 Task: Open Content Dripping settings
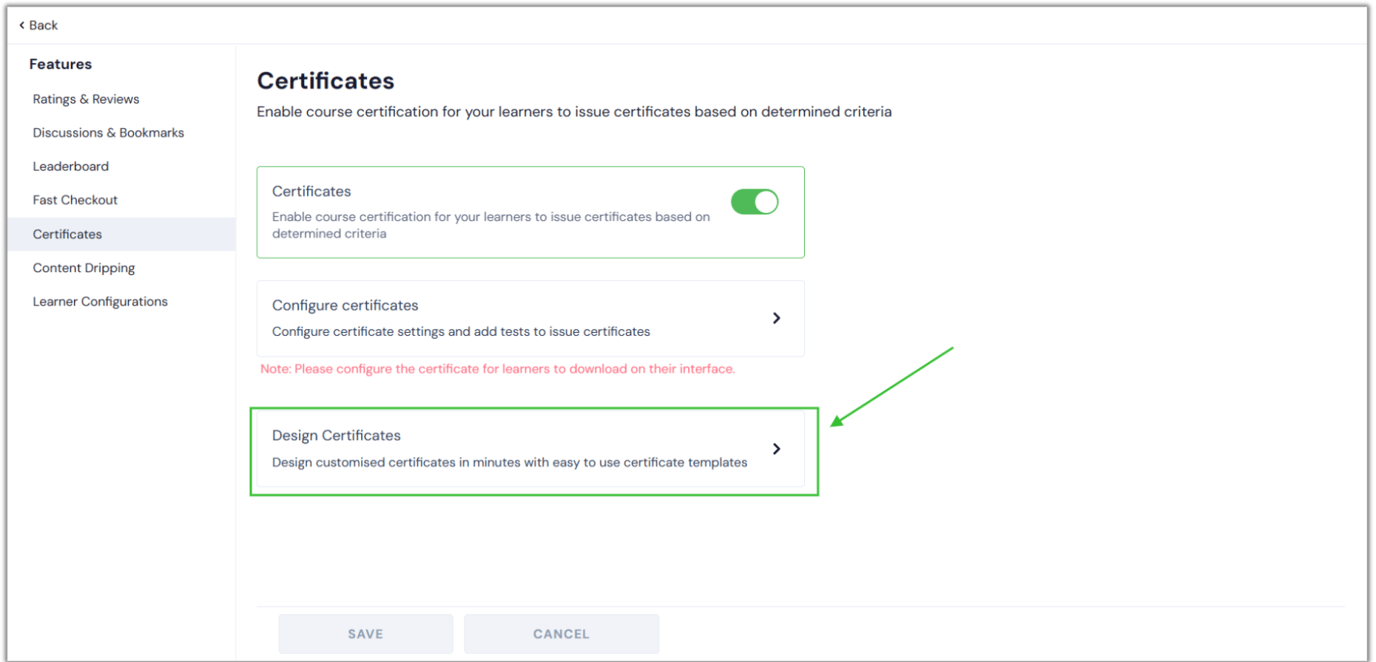tap(84, 267)
